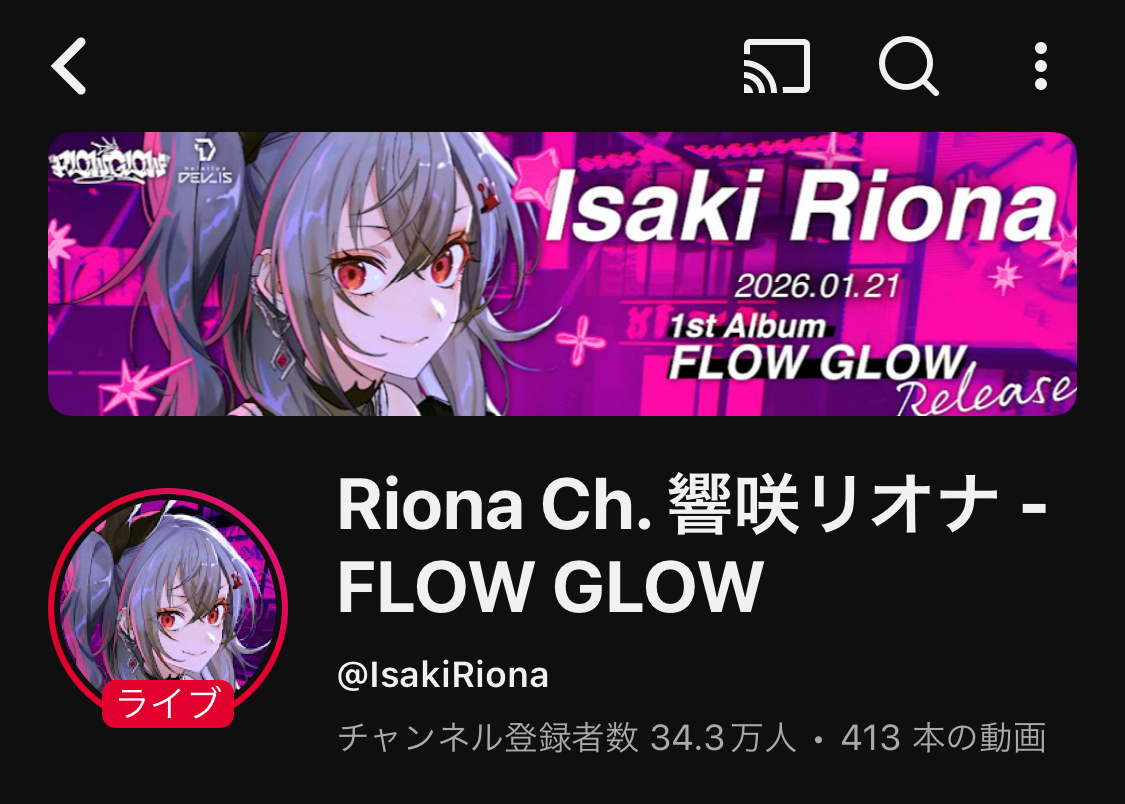The height and width of the screenshot is (804, 1125).
Task: Tap the チャンネル登録者数 label
Action: point(488,737)
